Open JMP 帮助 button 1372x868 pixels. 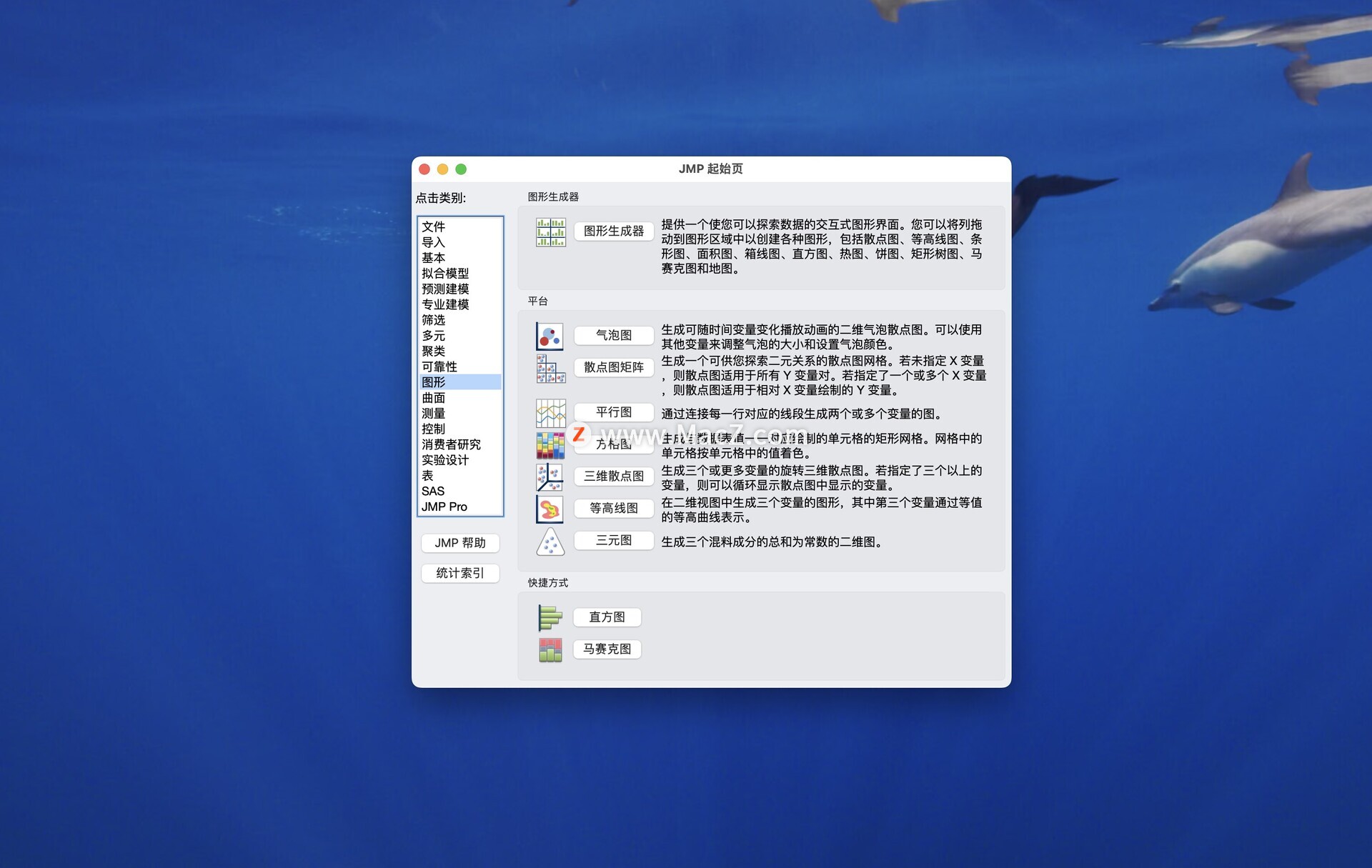point(460,543)
